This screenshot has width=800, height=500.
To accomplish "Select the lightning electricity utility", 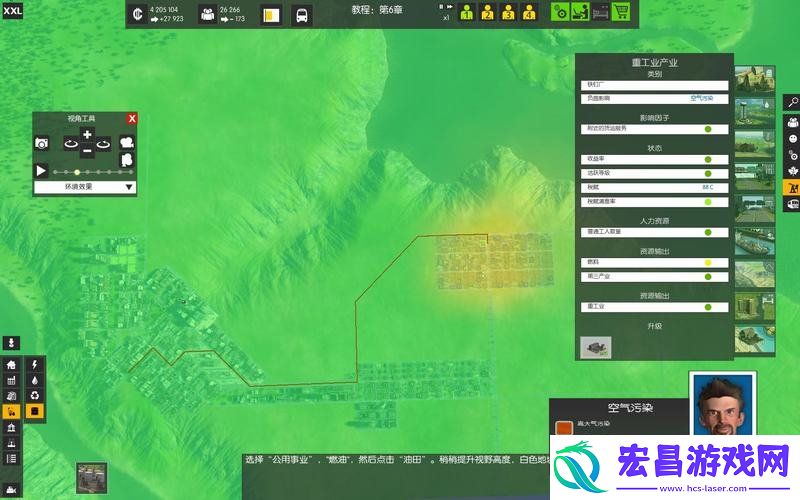I will pos(35,365).
